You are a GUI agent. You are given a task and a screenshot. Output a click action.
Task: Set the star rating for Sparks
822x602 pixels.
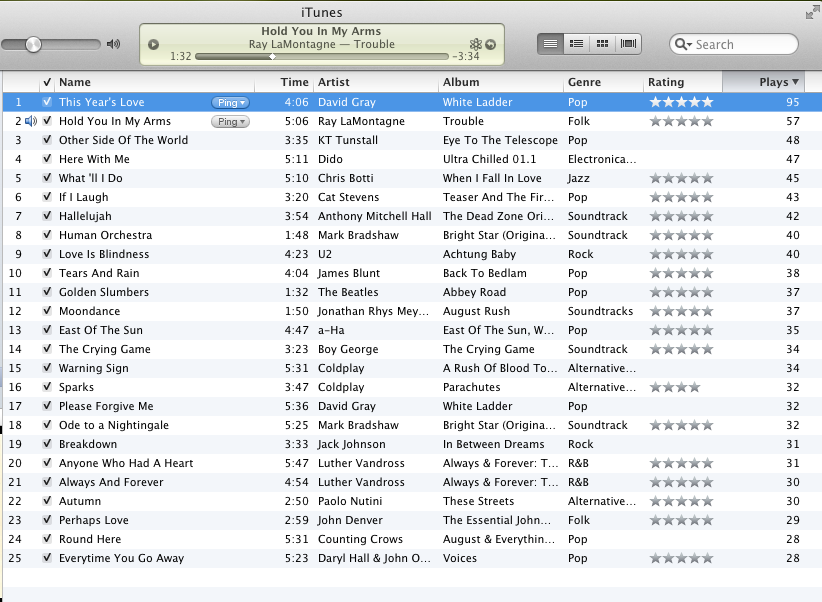pyautogui.click(x=675, y=388)
